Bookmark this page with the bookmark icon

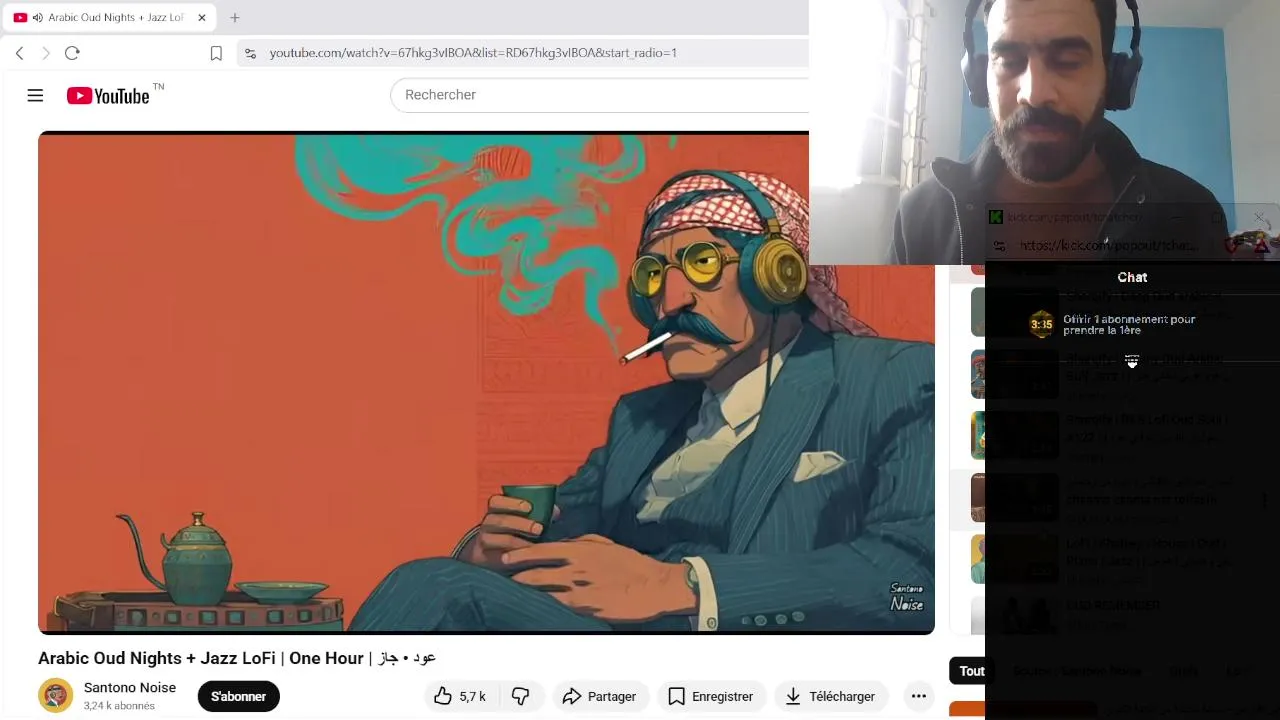click(x=216, y=53)
